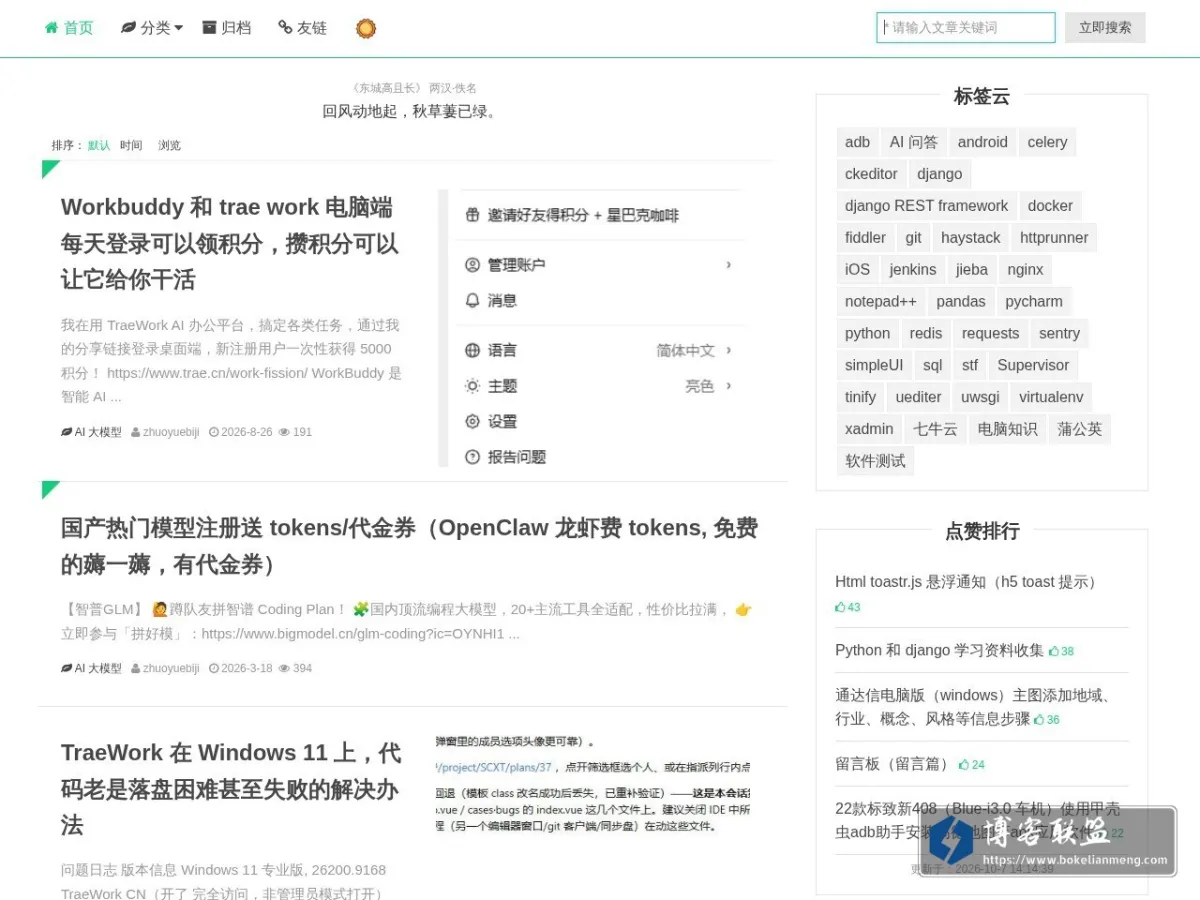The height and width of the screenshot is (900, 1200).
Task: Open Html toastr.js 悬浮通知 ranked article
Action: [x=968, y=582]
